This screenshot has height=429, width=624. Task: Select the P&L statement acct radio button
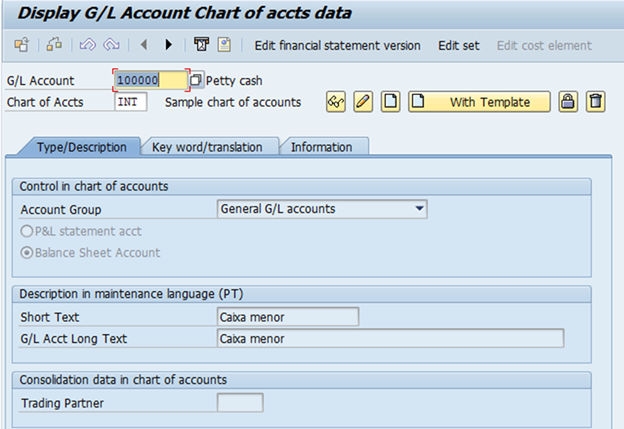27,231
